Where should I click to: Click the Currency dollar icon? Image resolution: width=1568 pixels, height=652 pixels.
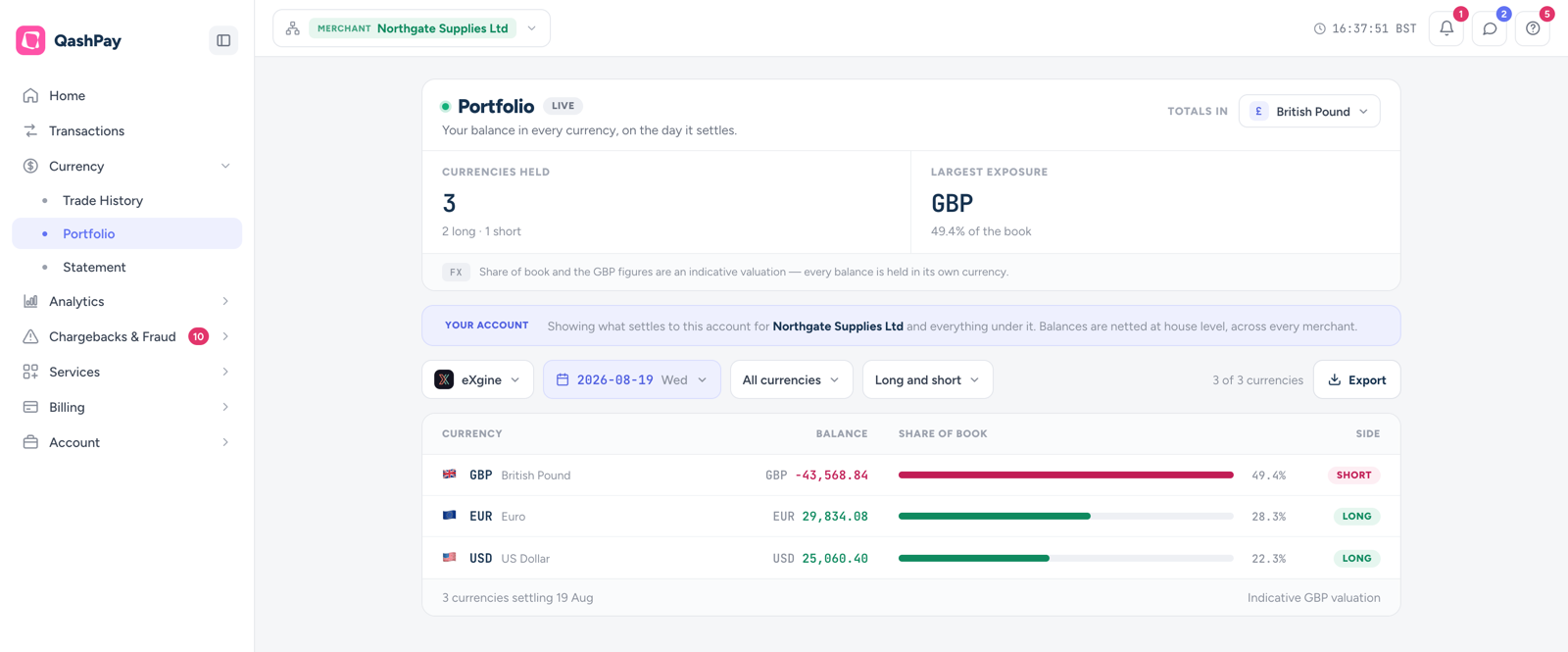(30, 166)
